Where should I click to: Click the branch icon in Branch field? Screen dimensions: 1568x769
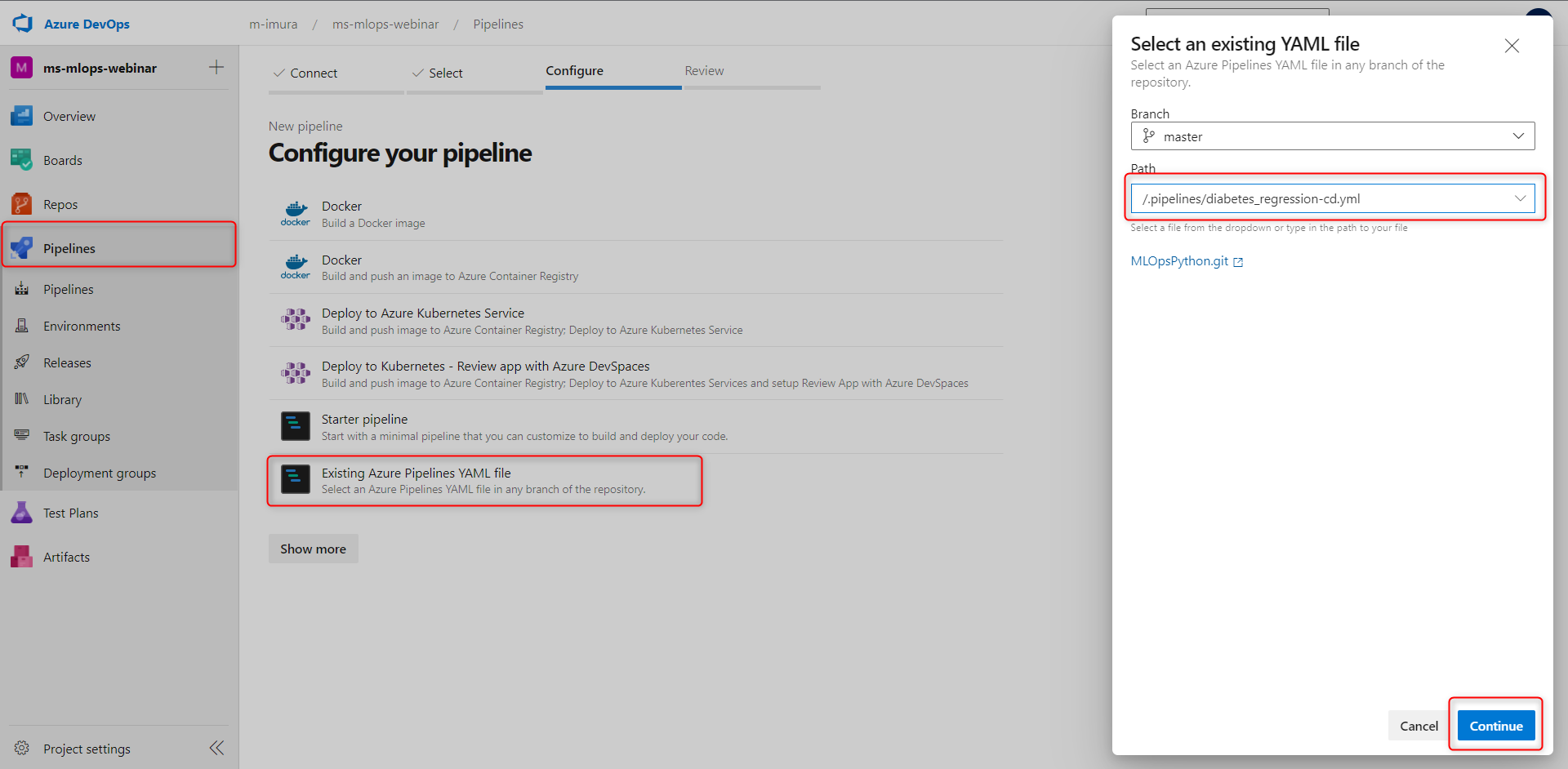click(1149, 136)
